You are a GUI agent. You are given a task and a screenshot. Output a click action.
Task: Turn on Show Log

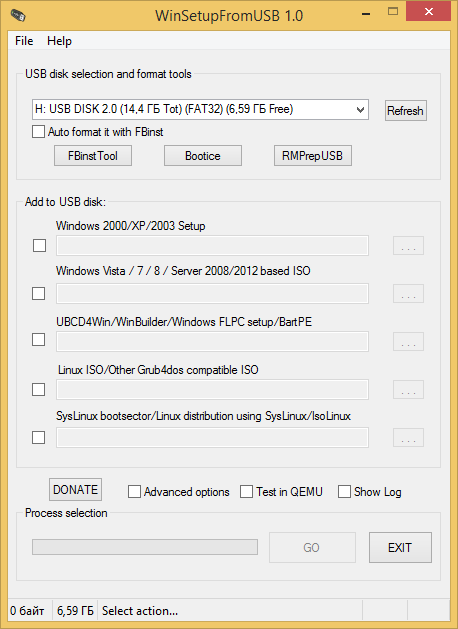344,491
